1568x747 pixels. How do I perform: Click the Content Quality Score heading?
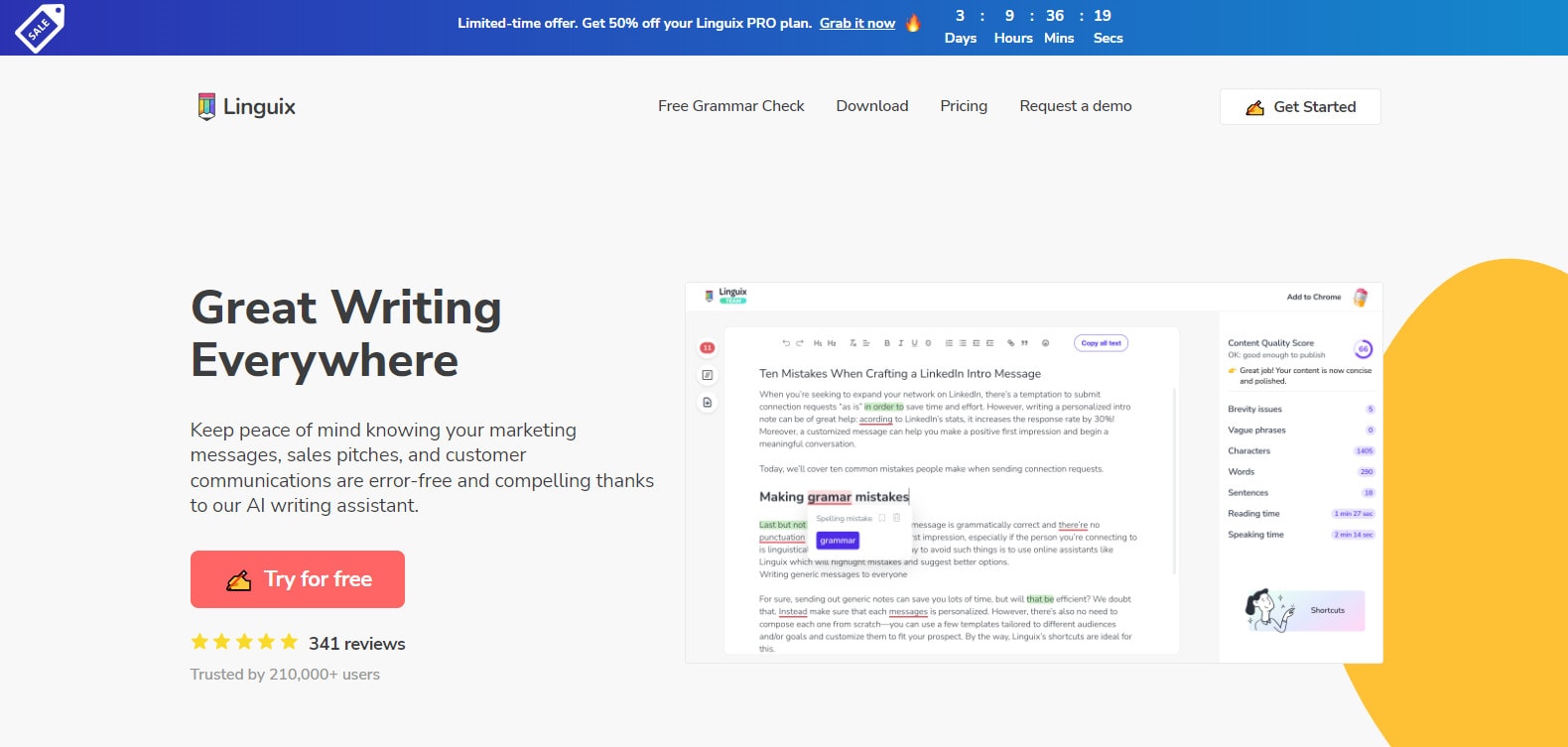1270,343
